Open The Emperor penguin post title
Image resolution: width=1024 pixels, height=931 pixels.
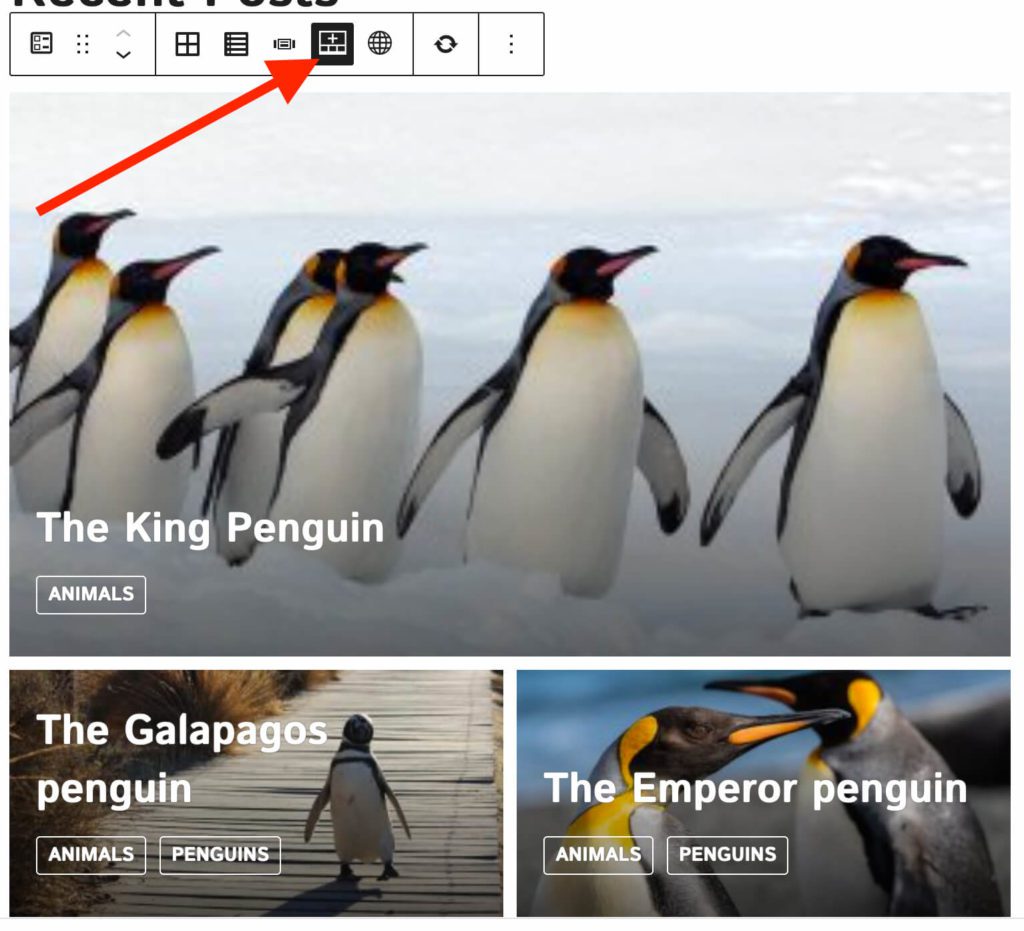[756, 788]
